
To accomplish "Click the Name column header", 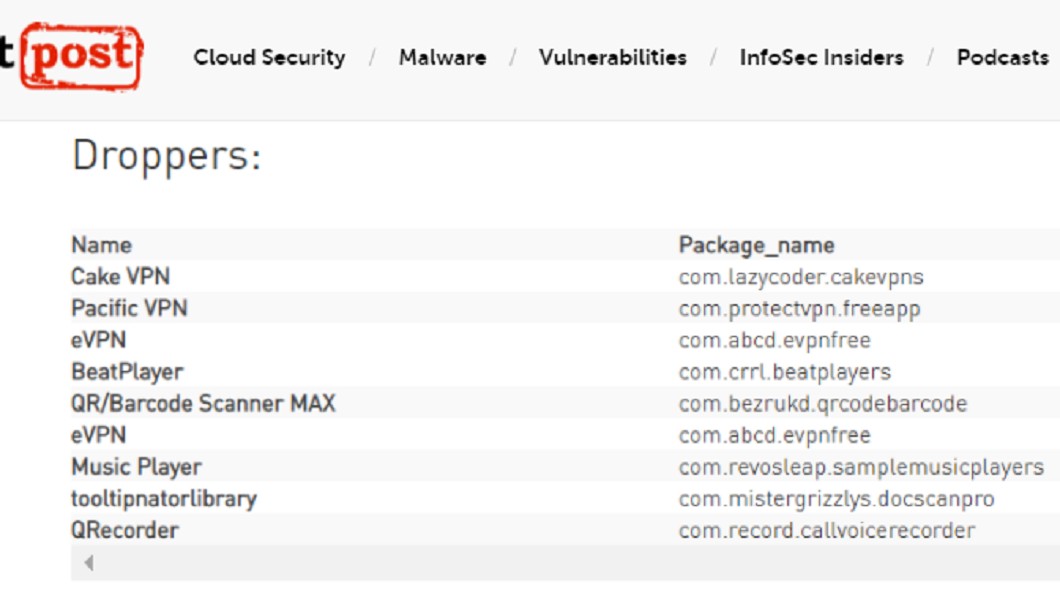I will pos(101,245).
